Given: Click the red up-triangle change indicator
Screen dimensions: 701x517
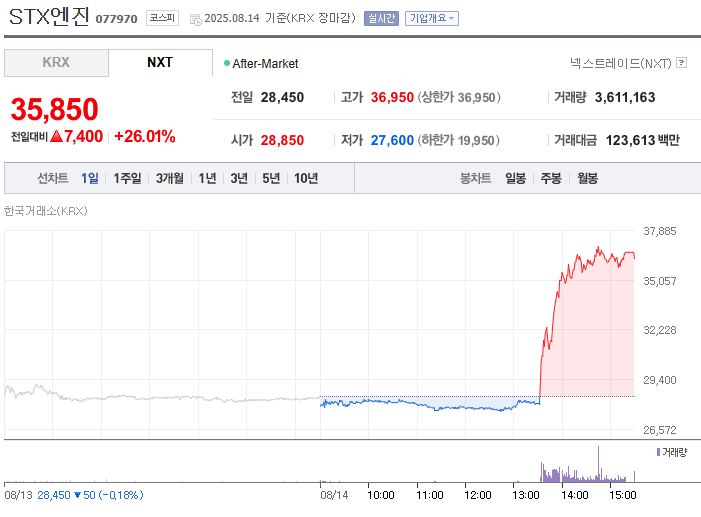Looking at the screenshot, I should point(56,136).
